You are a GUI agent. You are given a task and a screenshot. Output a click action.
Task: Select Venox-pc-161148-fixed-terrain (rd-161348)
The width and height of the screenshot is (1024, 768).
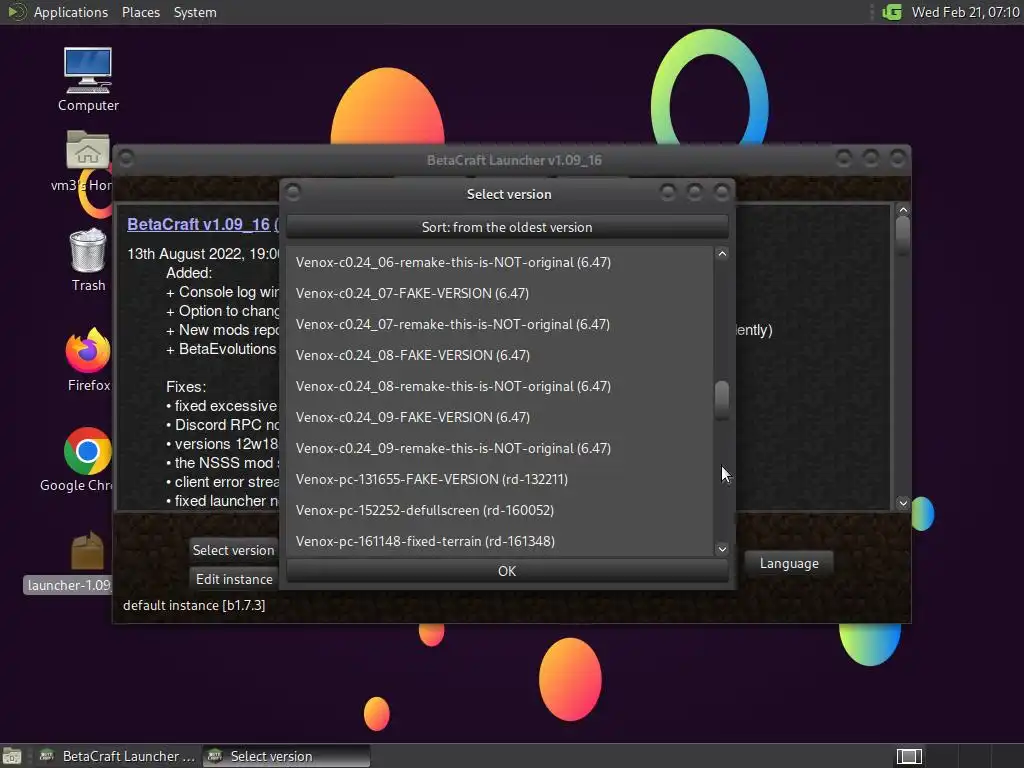(x=500, y=541)
